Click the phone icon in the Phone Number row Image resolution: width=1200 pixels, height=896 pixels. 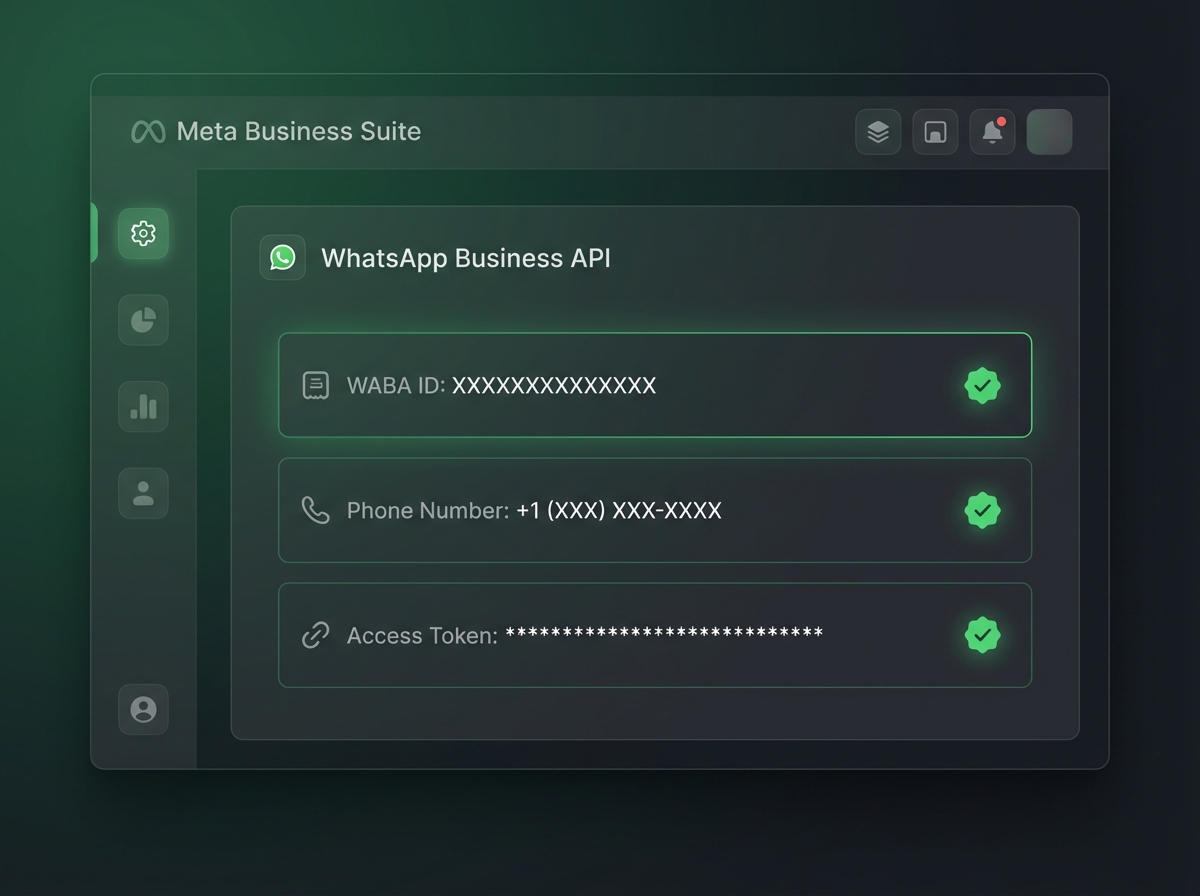pos(315,510)
